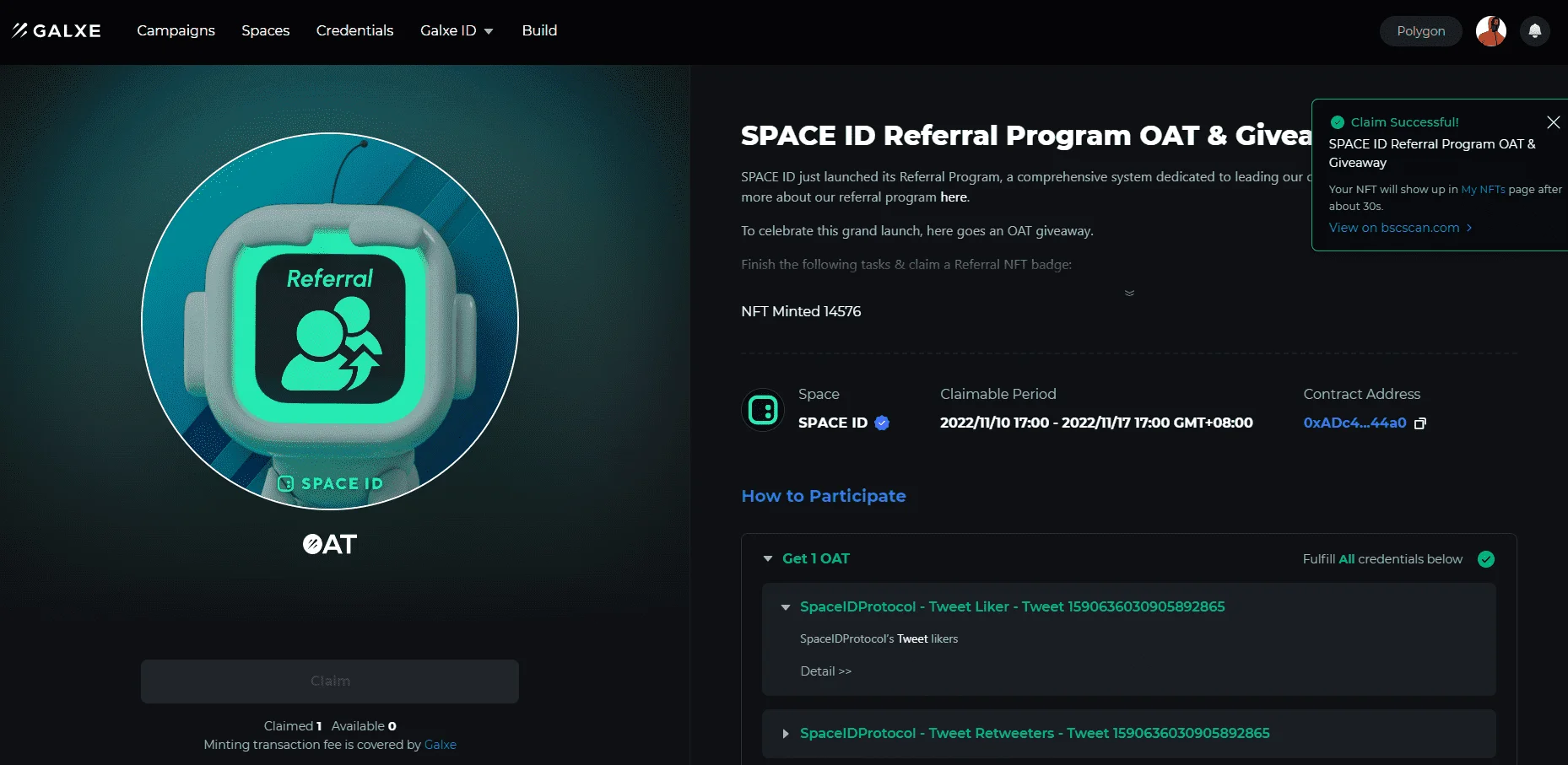Close the Claim Successful notification
This screenshot has width=1568, height=765.
tap(1553, 122)
